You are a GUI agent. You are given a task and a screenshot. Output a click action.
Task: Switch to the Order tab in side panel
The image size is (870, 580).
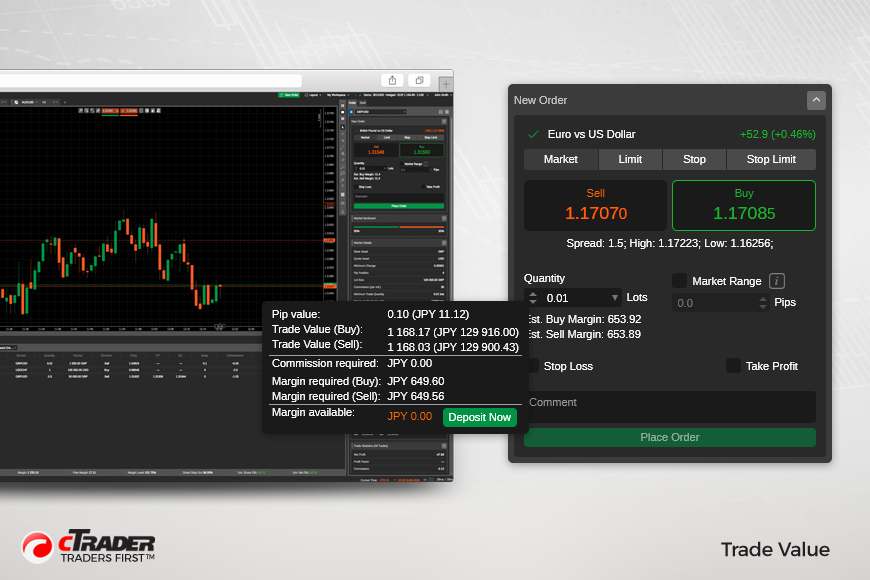pos(352,103)
